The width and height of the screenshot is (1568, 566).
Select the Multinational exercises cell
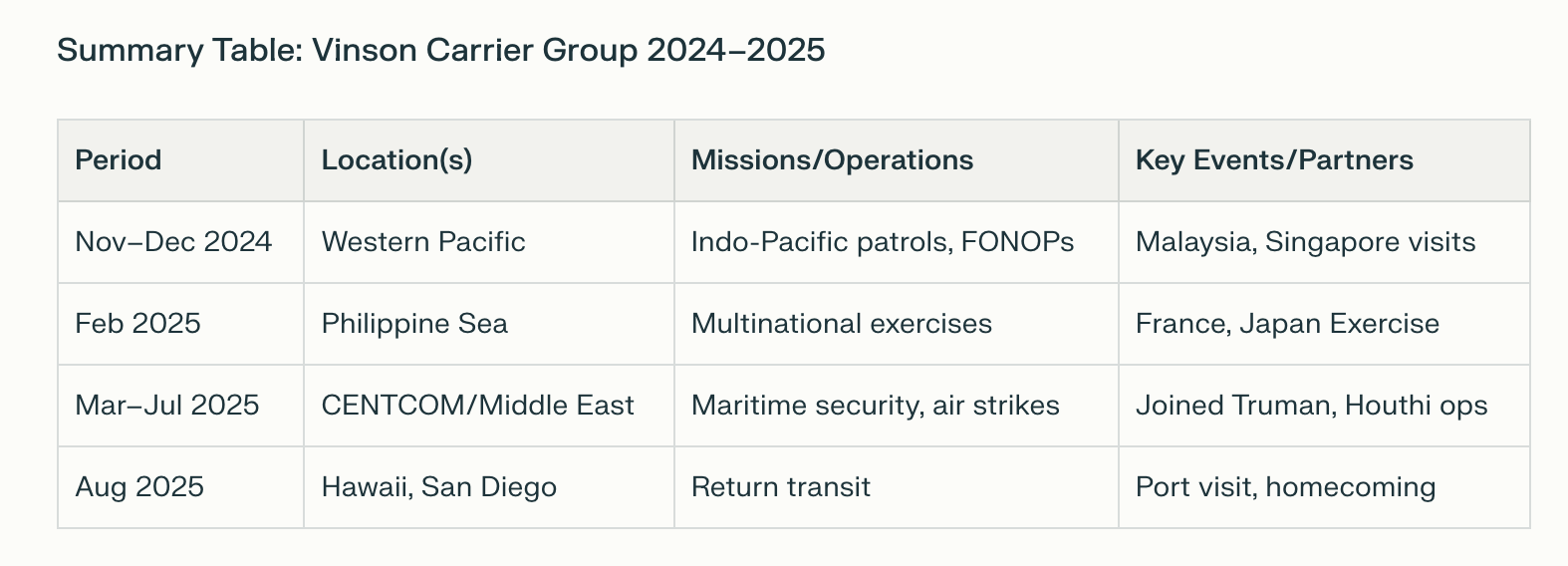[x=897, y=324]
